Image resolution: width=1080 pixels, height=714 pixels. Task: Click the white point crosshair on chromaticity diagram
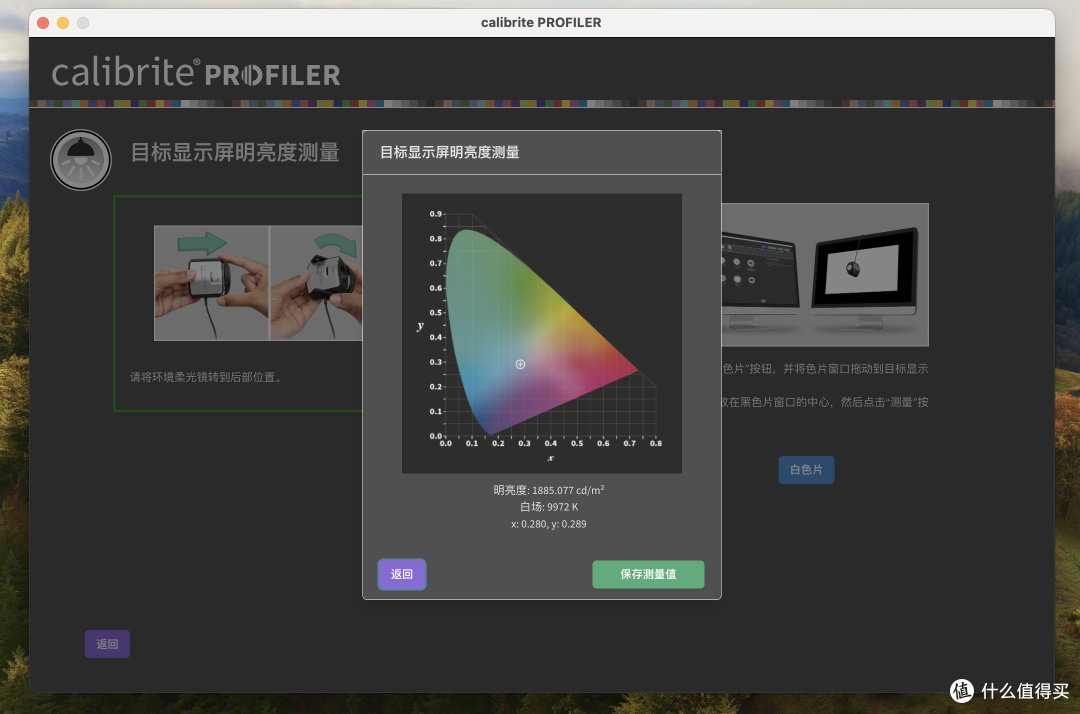tap(520, 364)
